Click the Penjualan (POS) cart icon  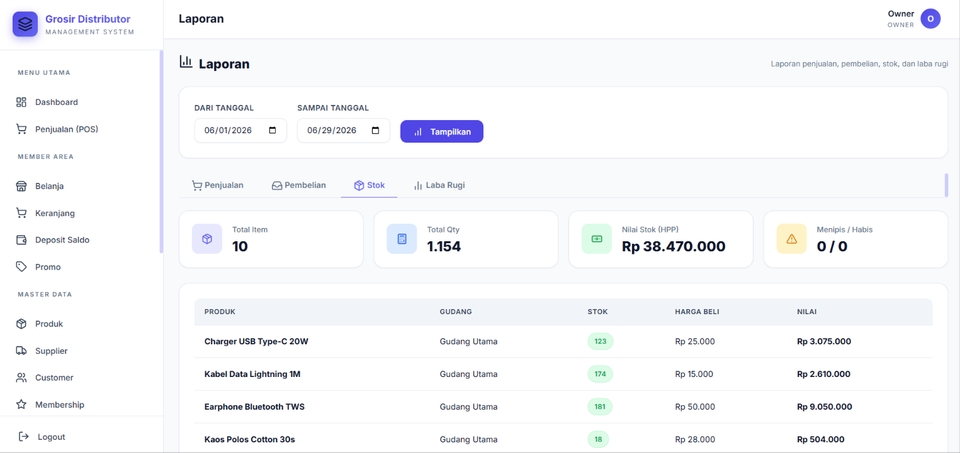pyautogui.click(x=21, y=129)
